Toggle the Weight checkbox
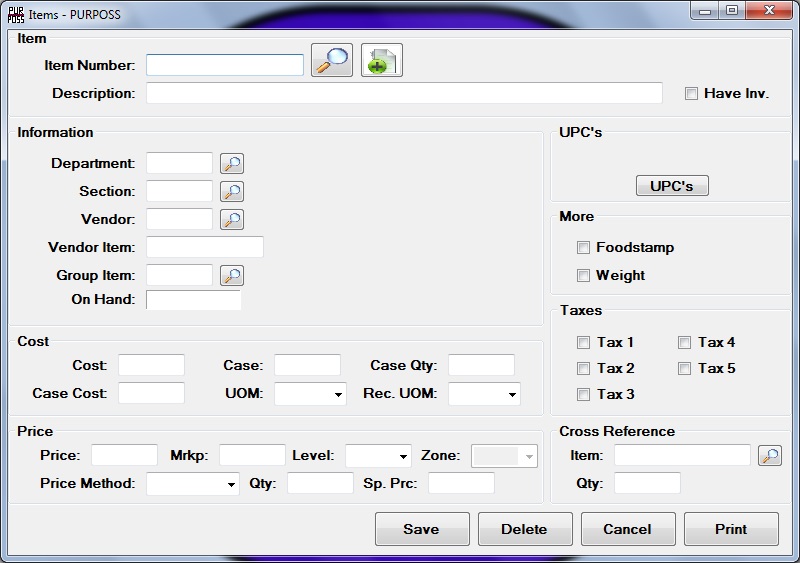 [584, 276]
